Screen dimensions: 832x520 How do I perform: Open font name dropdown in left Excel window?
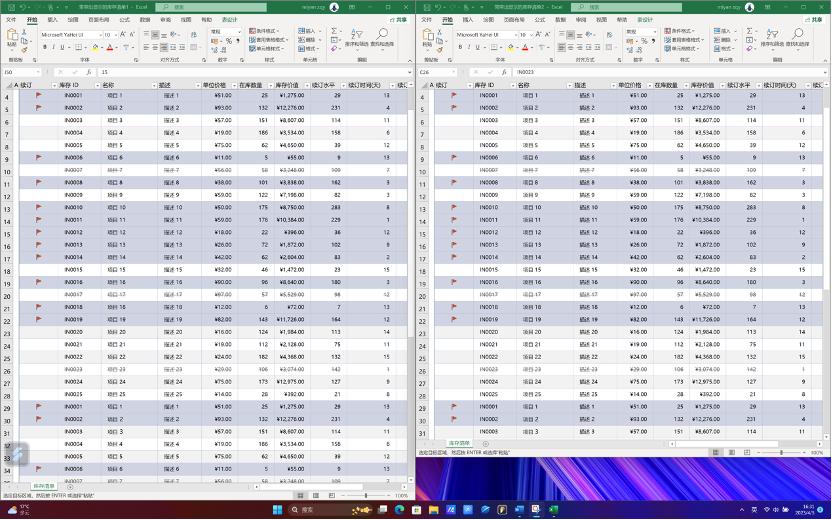point(100,34)
